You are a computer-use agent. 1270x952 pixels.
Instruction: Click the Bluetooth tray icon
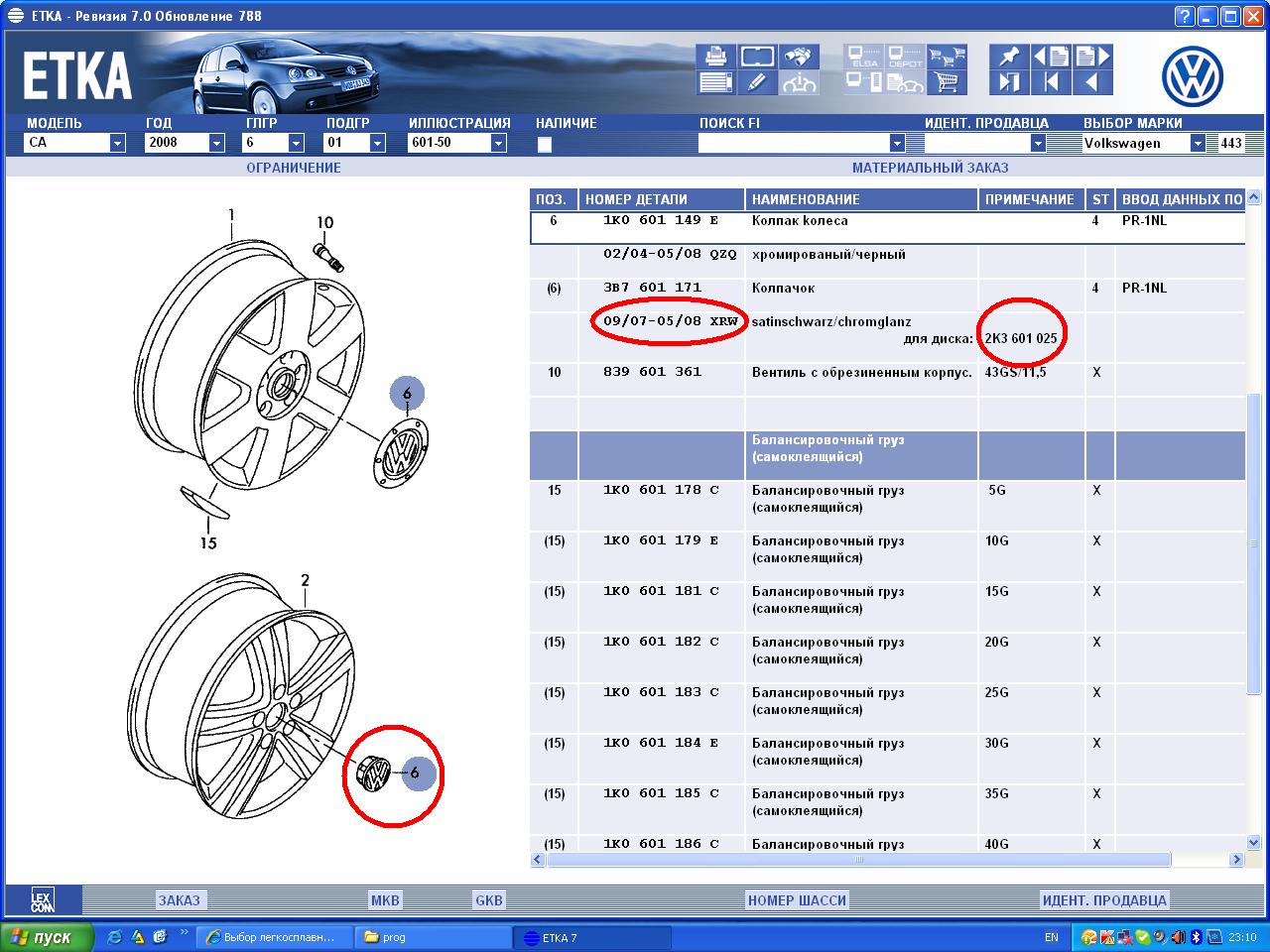tap(1195, 937)
